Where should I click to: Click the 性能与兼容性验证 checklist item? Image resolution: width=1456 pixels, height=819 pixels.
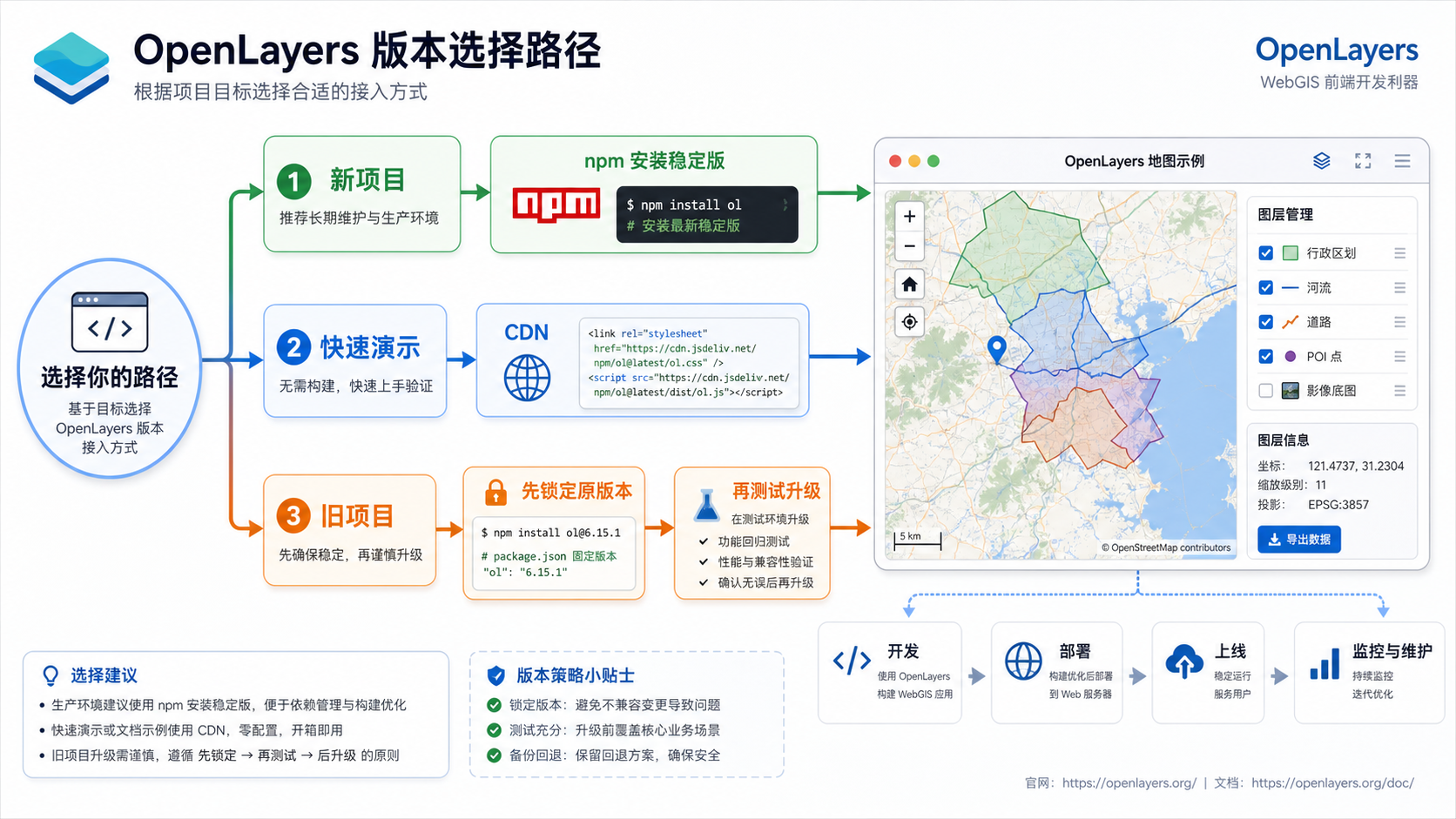tap(757, 562)
